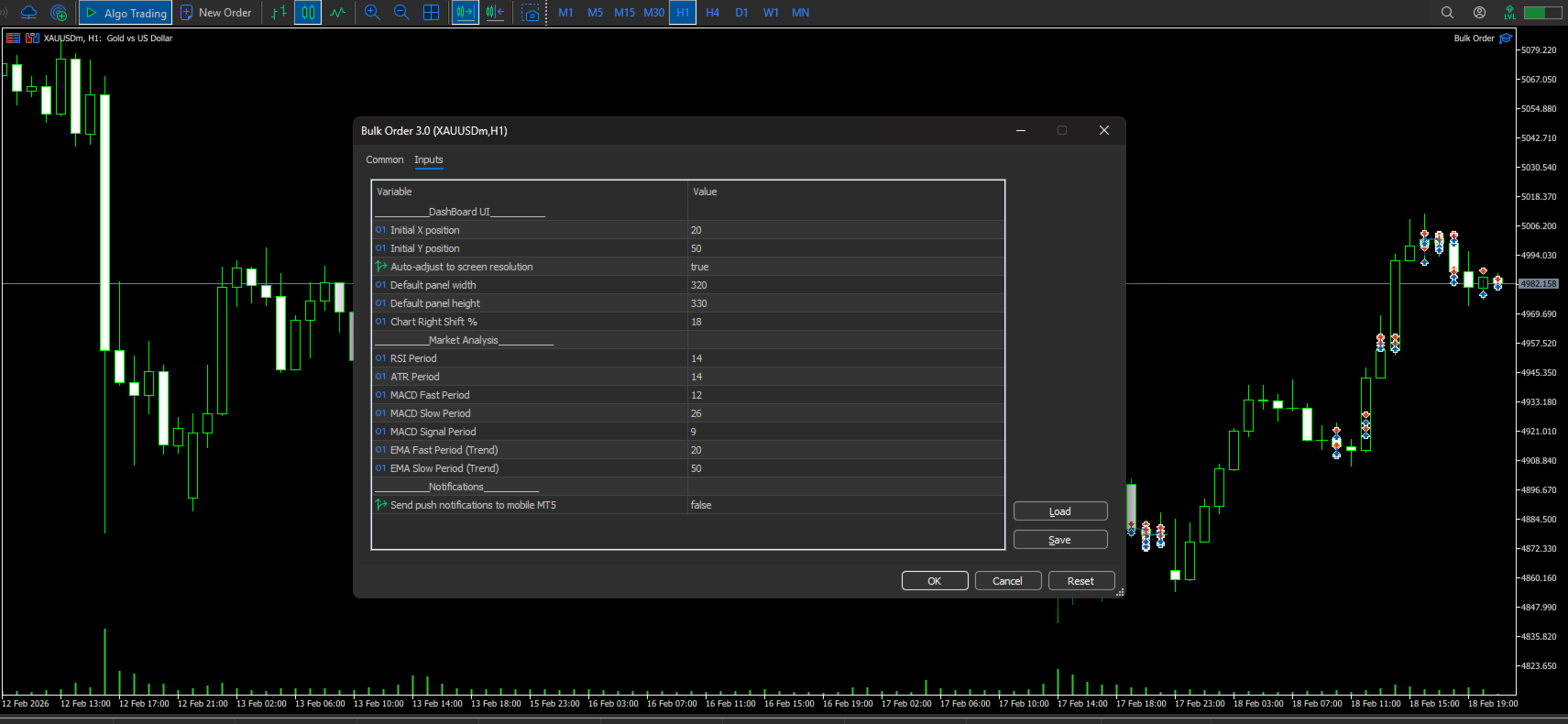
Task: Edit the Initial Y position value 50
Action: (846, 248)
